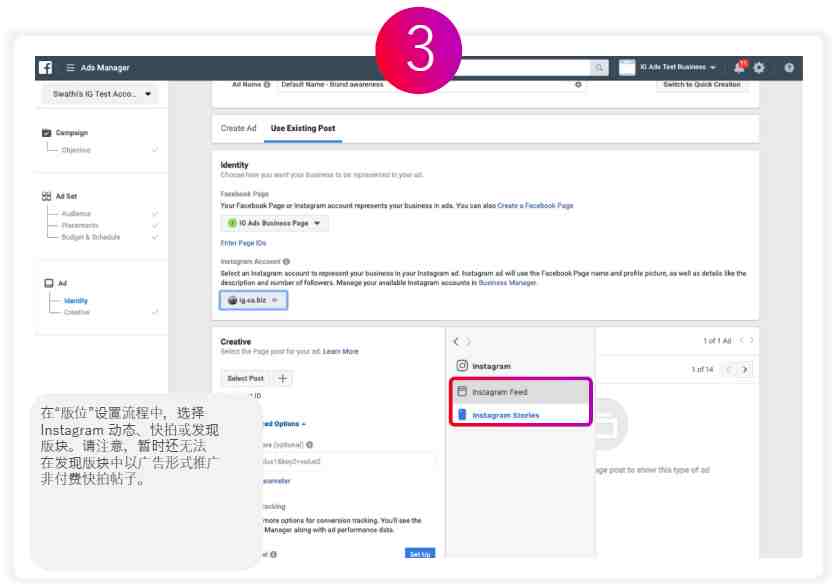Viewport: 837px width, 588px height.
Task: Open the ig.sa.biz Instagram account dropdown
Action: pyautogui.click(x=254, y=300)
